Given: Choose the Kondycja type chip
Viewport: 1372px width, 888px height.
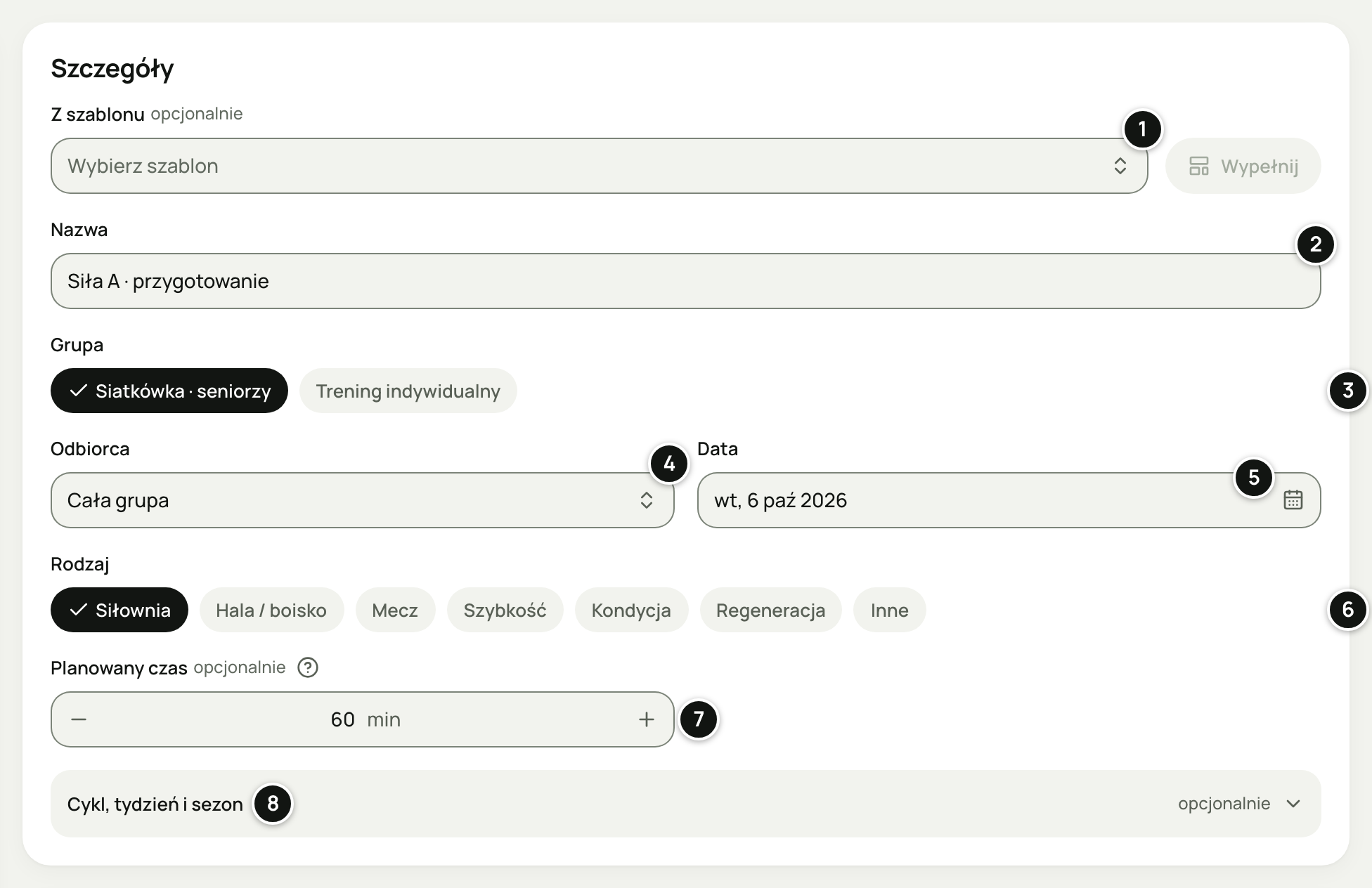Looking at the screenshot, I should 631,610.
